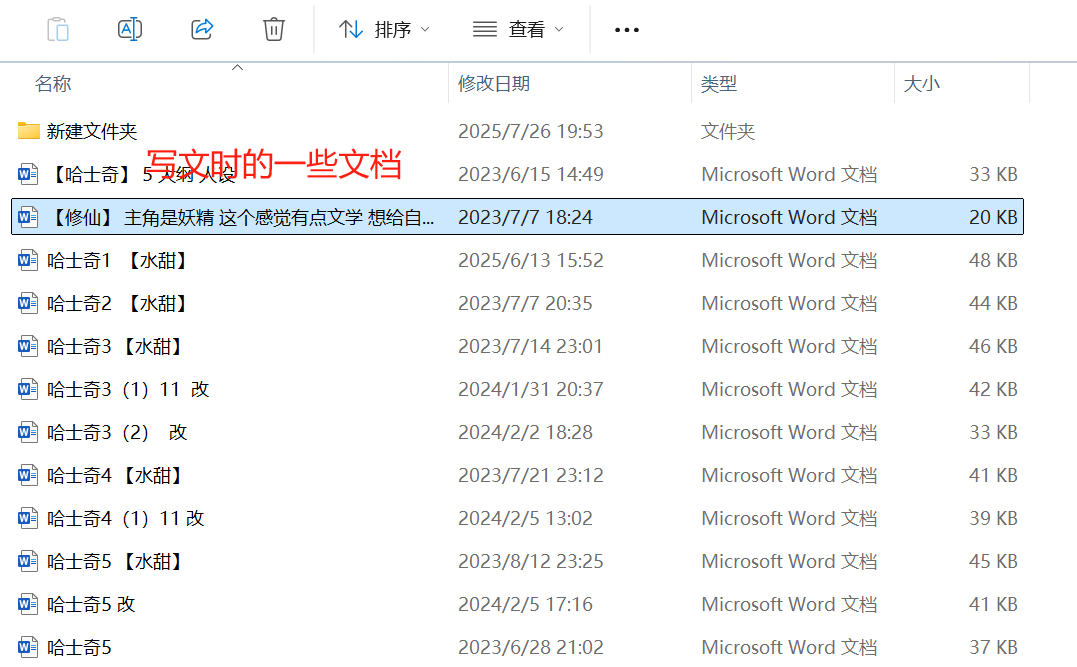Click Word icon of 哈士奇5 改
Image resolution: width=1077 pixels, height=667 pixels.
(x=27, y=604)
